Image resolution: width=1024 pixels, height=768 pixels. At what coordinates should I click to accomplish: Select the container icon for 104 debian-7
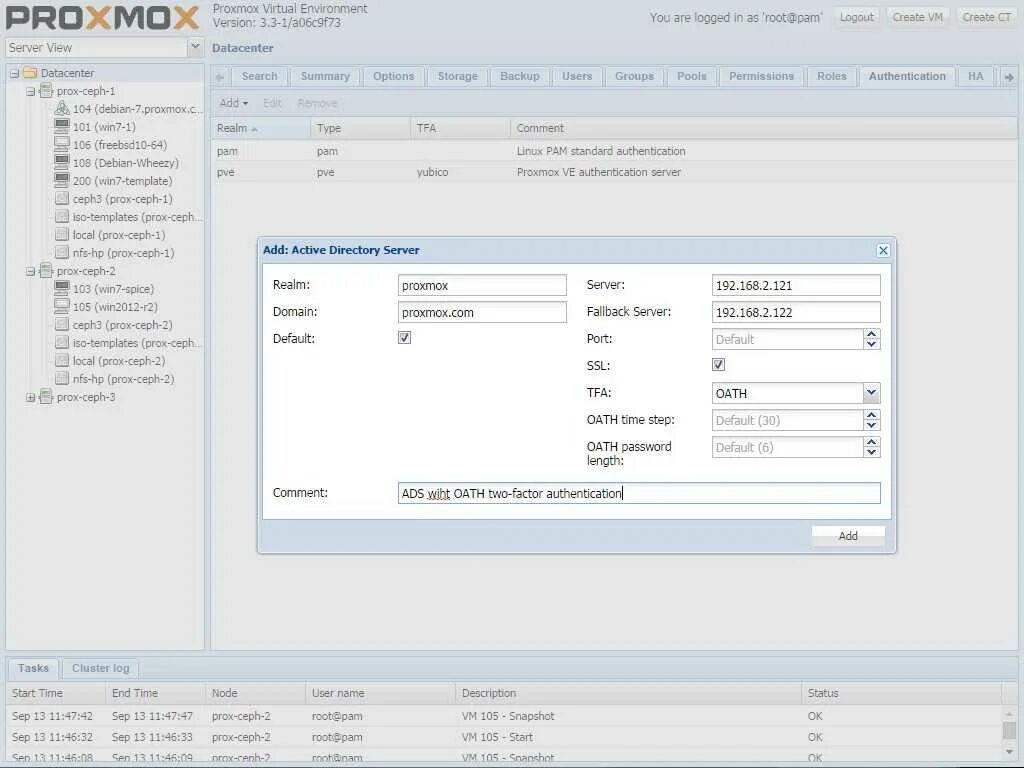pos(62,108)
